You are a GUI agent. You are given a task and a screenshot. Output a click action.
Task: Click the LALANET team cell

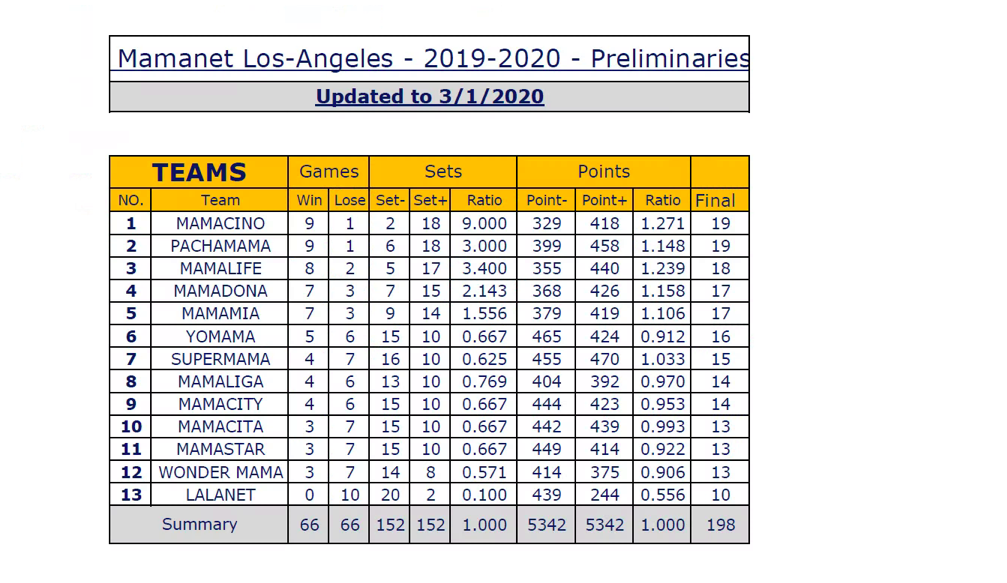tap(220, 495)
